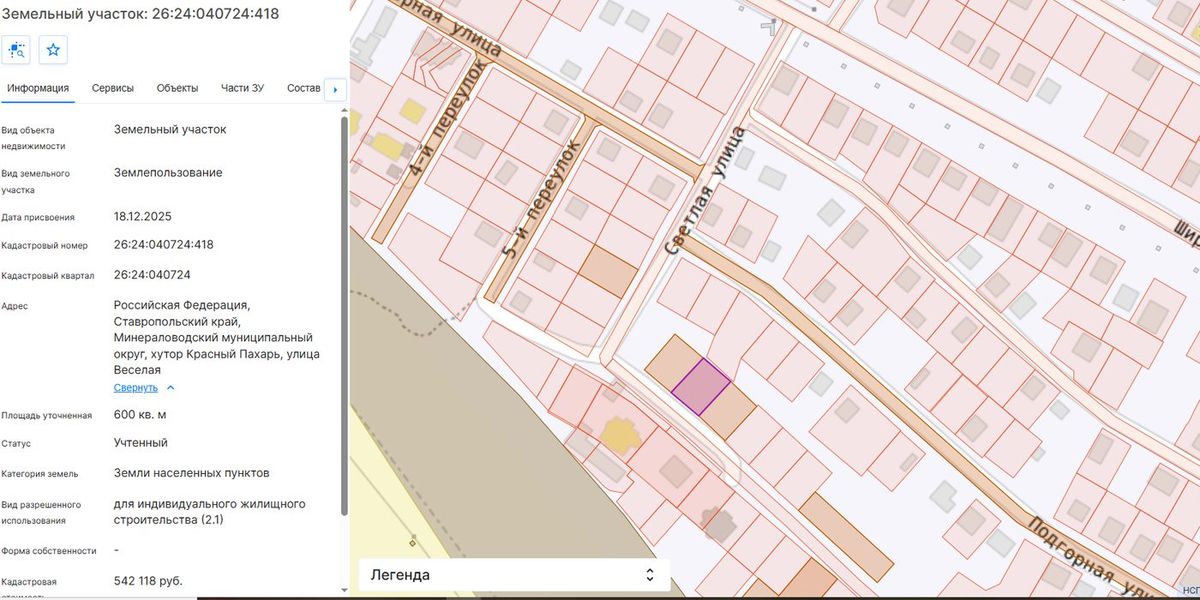Open the Информация tab
The image size is (1200, 600).
38,88
